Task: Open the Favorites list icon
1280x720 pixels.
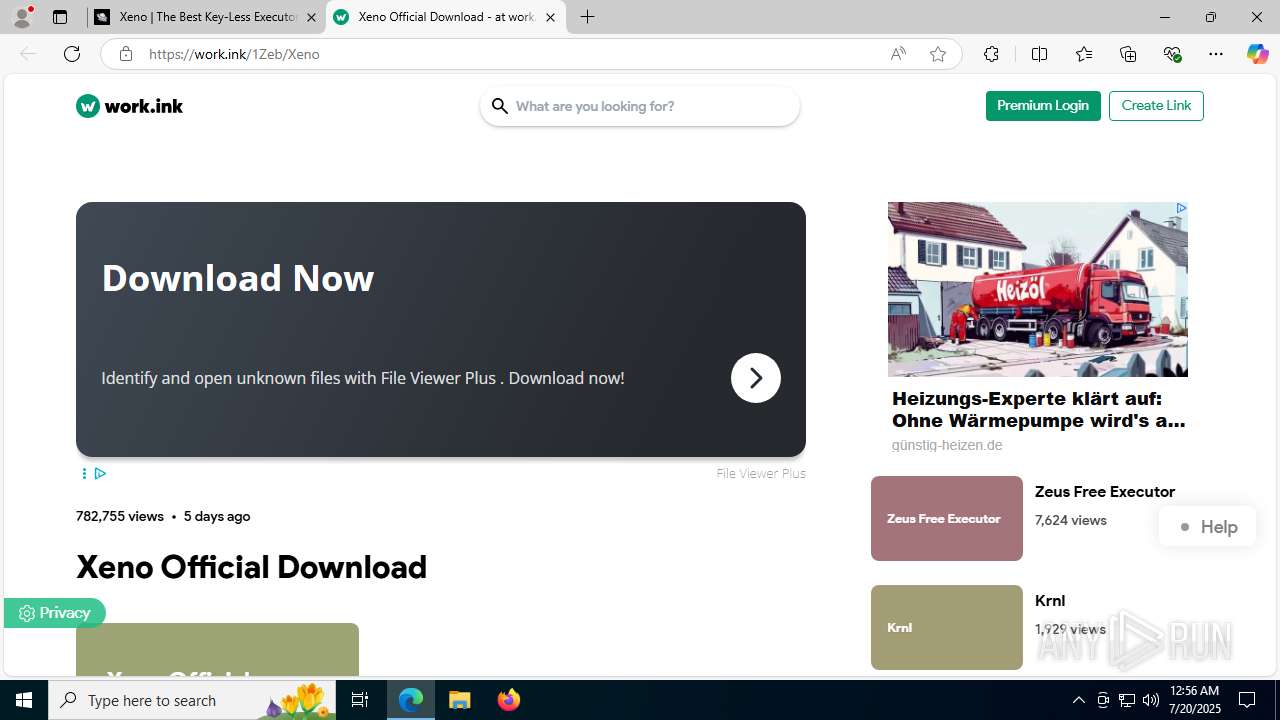Action: (x=1084, y=54)
